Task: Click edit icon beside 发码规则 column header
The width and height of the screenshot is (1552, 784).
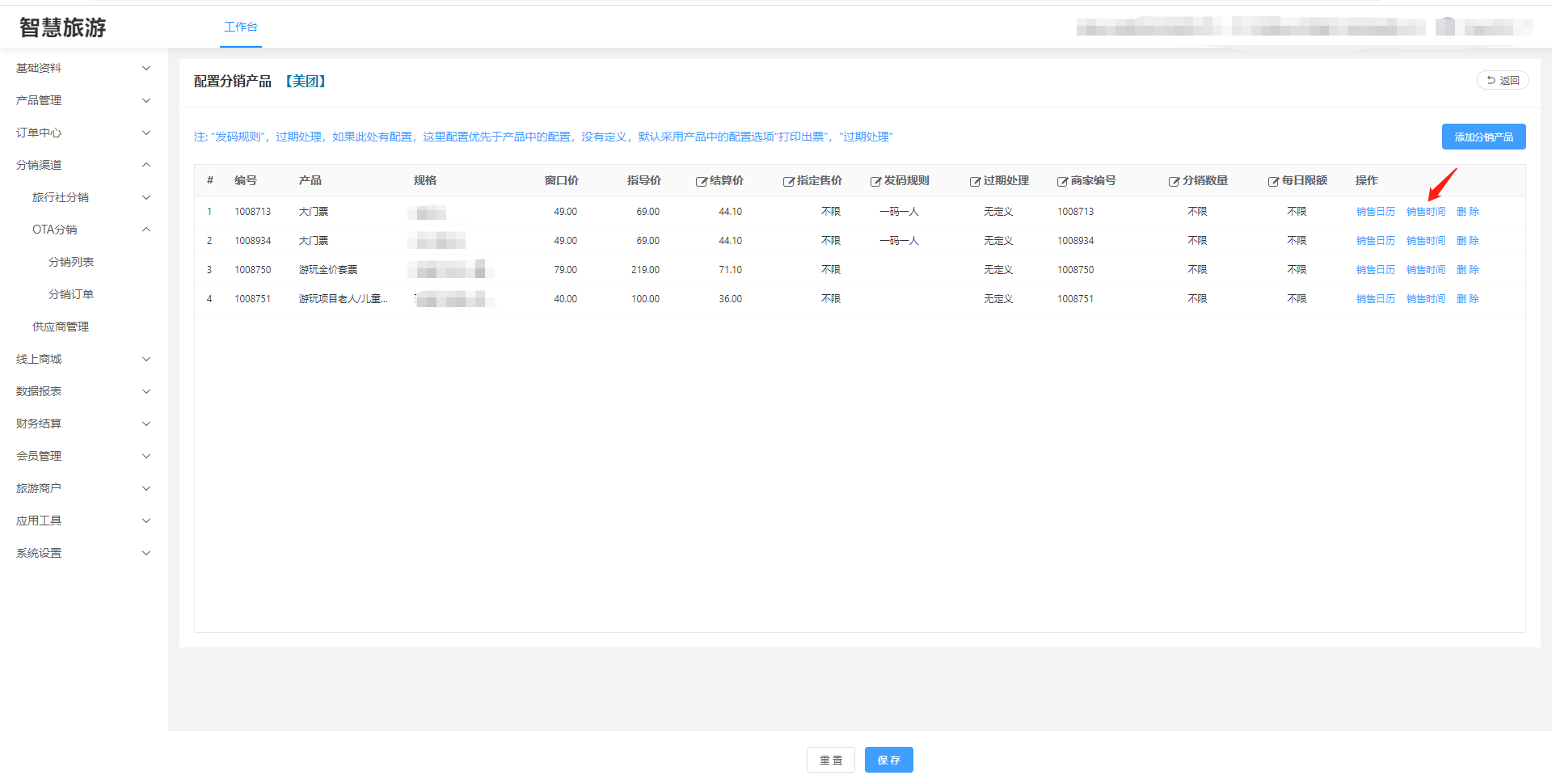Action: coord(875,182)
